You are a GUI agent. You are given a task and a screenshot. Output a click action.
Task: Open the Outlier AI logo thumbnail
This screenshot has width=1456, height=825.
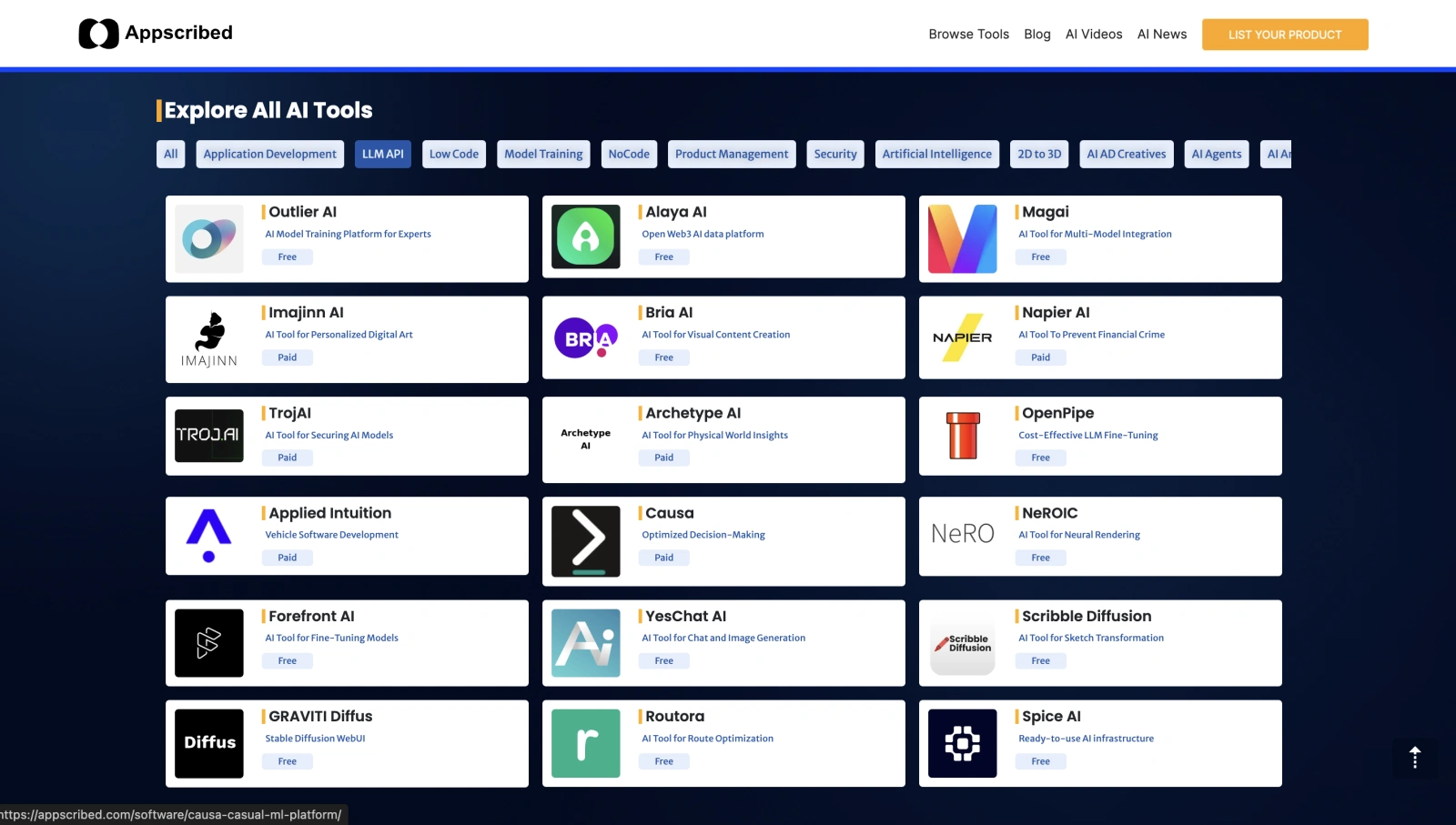[x=209, y=239]
